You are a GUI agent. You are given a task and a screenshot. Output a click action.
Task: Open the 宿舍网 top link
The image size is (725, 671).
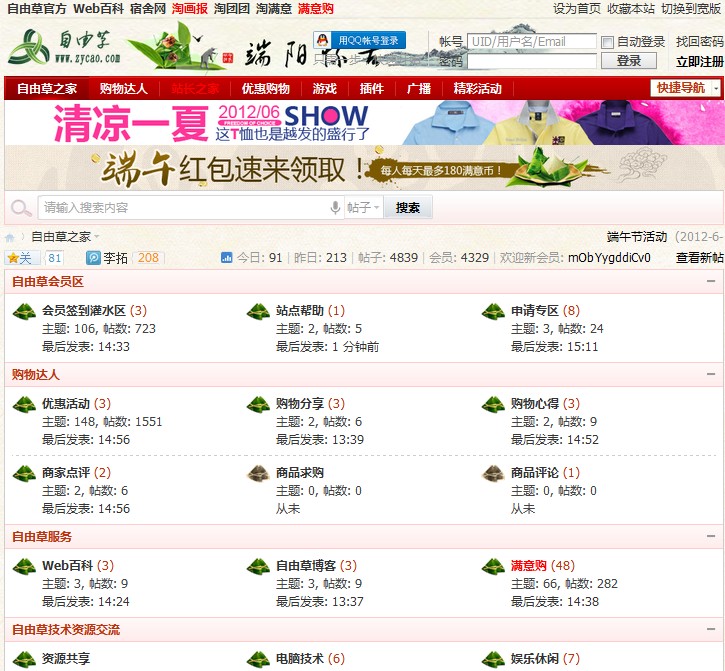point(148,8)
